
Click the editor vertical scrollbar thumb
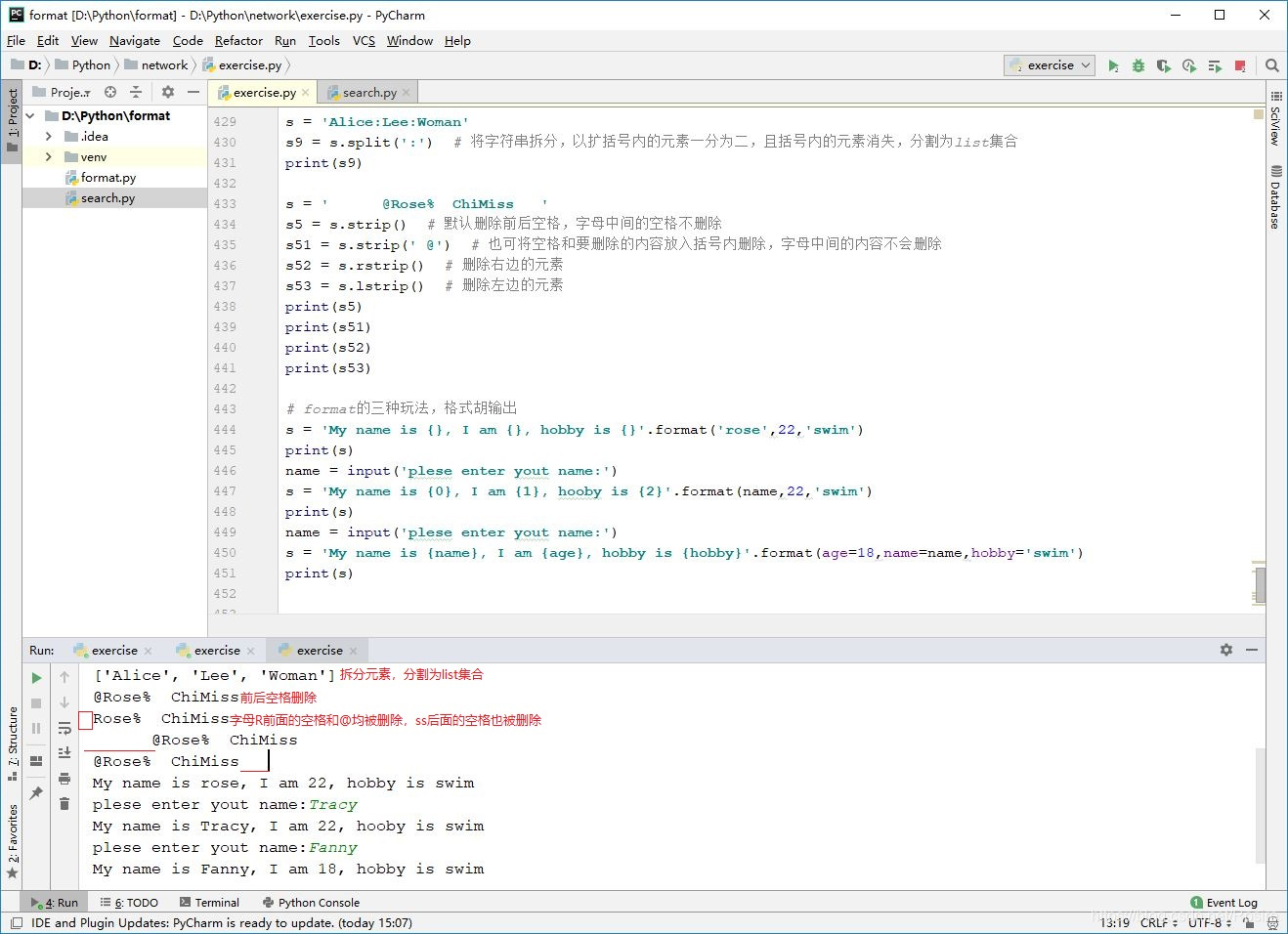coord(1261,585)
